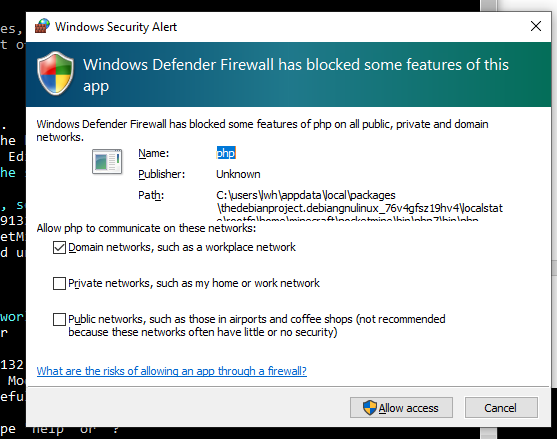Click the 'Private networks, such as my home' label

click(x=194, y=283)
